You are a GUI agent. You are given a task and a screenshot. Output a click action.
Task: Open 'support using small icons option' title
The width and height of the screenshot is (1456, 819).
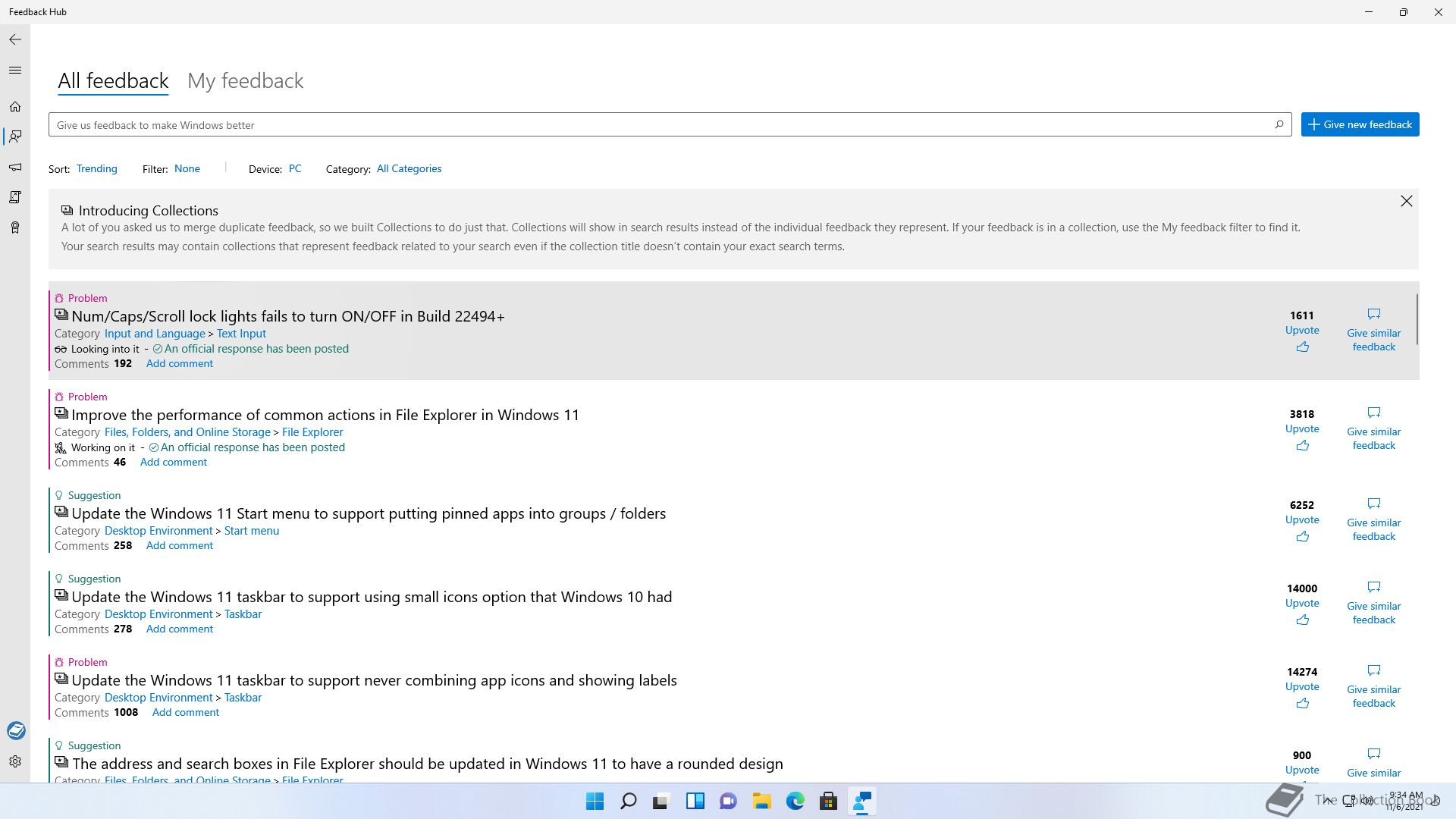click(372, 597)
